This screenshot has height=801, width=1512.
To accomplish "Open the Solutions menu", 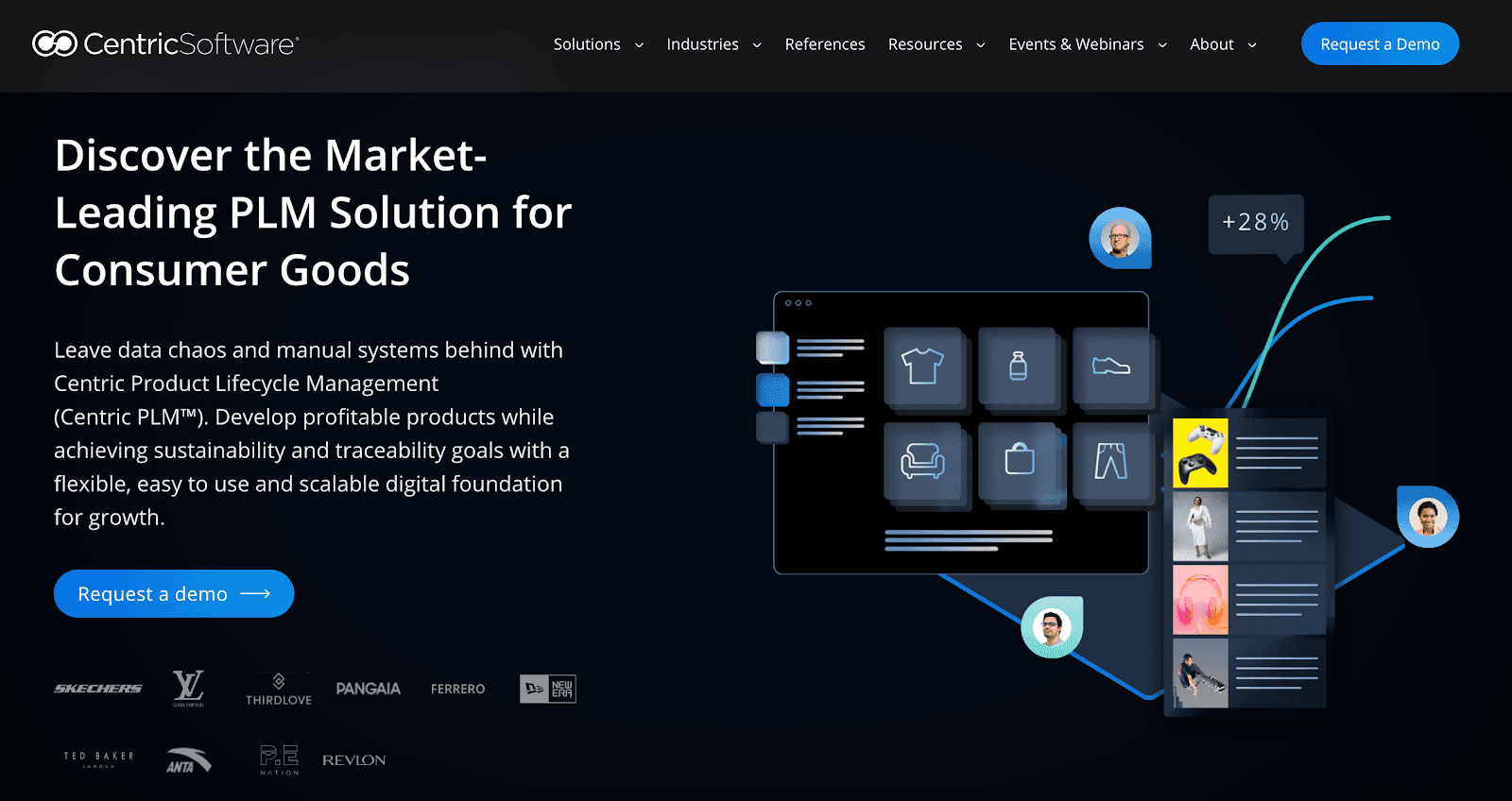I will point(587,44).
